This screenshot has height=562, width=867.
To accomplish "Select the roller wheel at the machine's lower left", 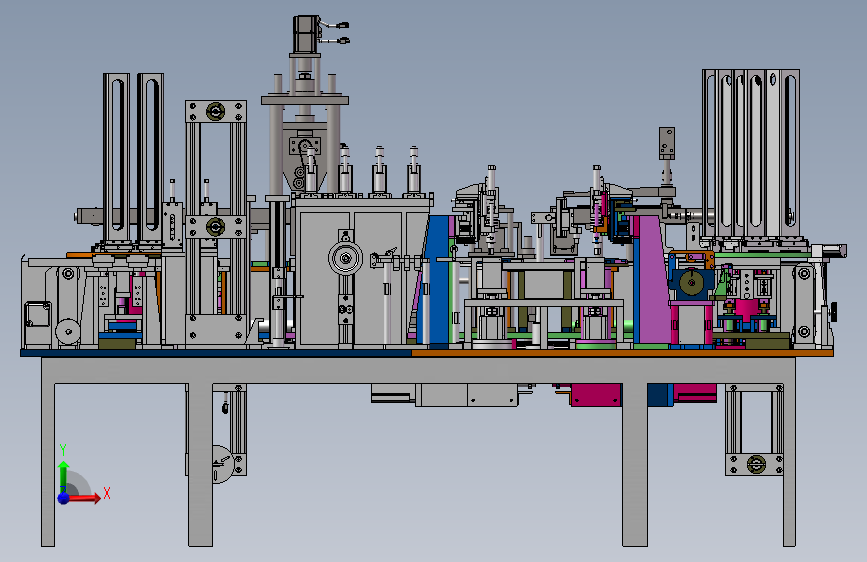I will [68, 332].
